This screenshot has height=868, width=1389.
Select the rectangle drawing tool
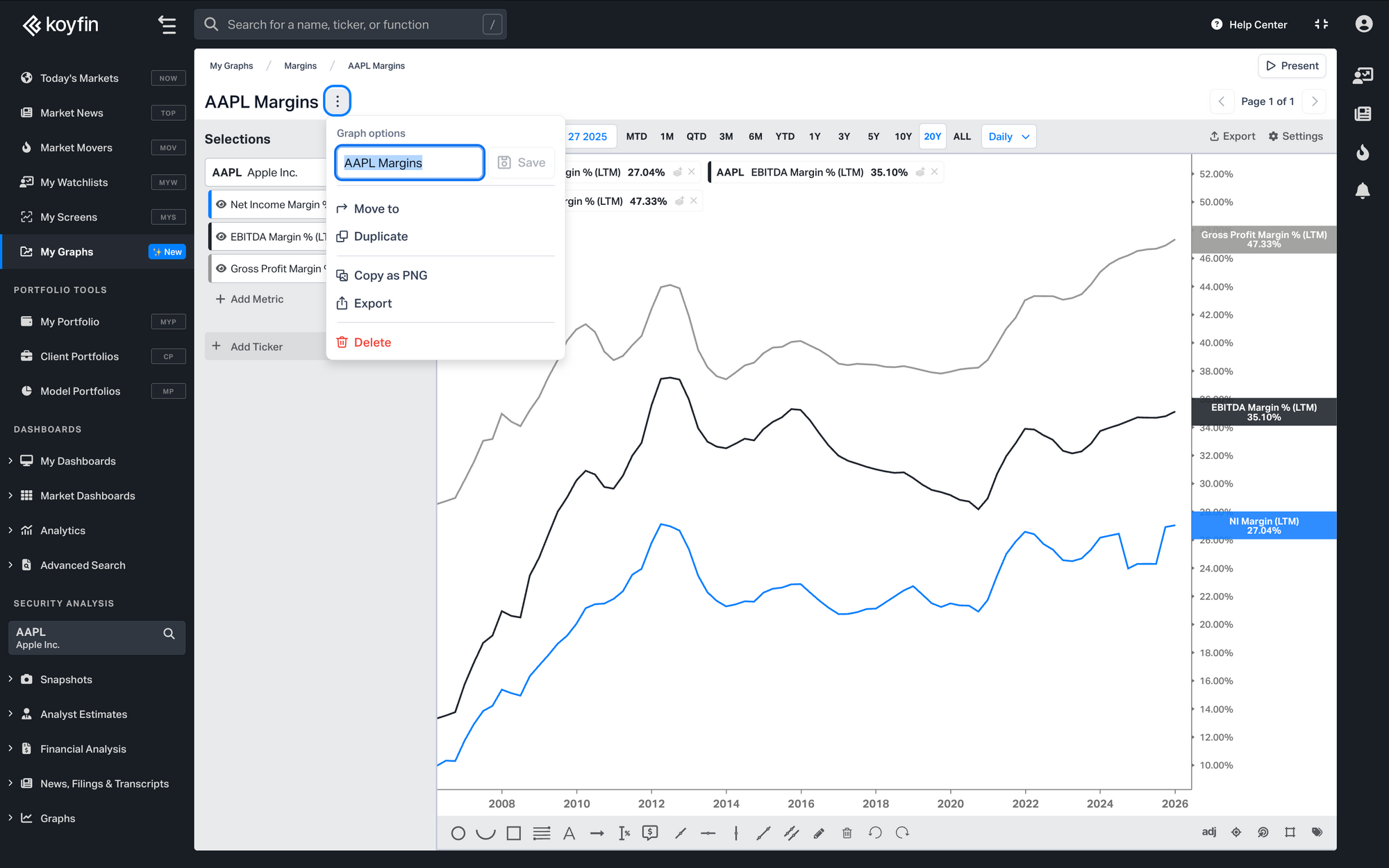pyautogui.click(x=513, y=833)
